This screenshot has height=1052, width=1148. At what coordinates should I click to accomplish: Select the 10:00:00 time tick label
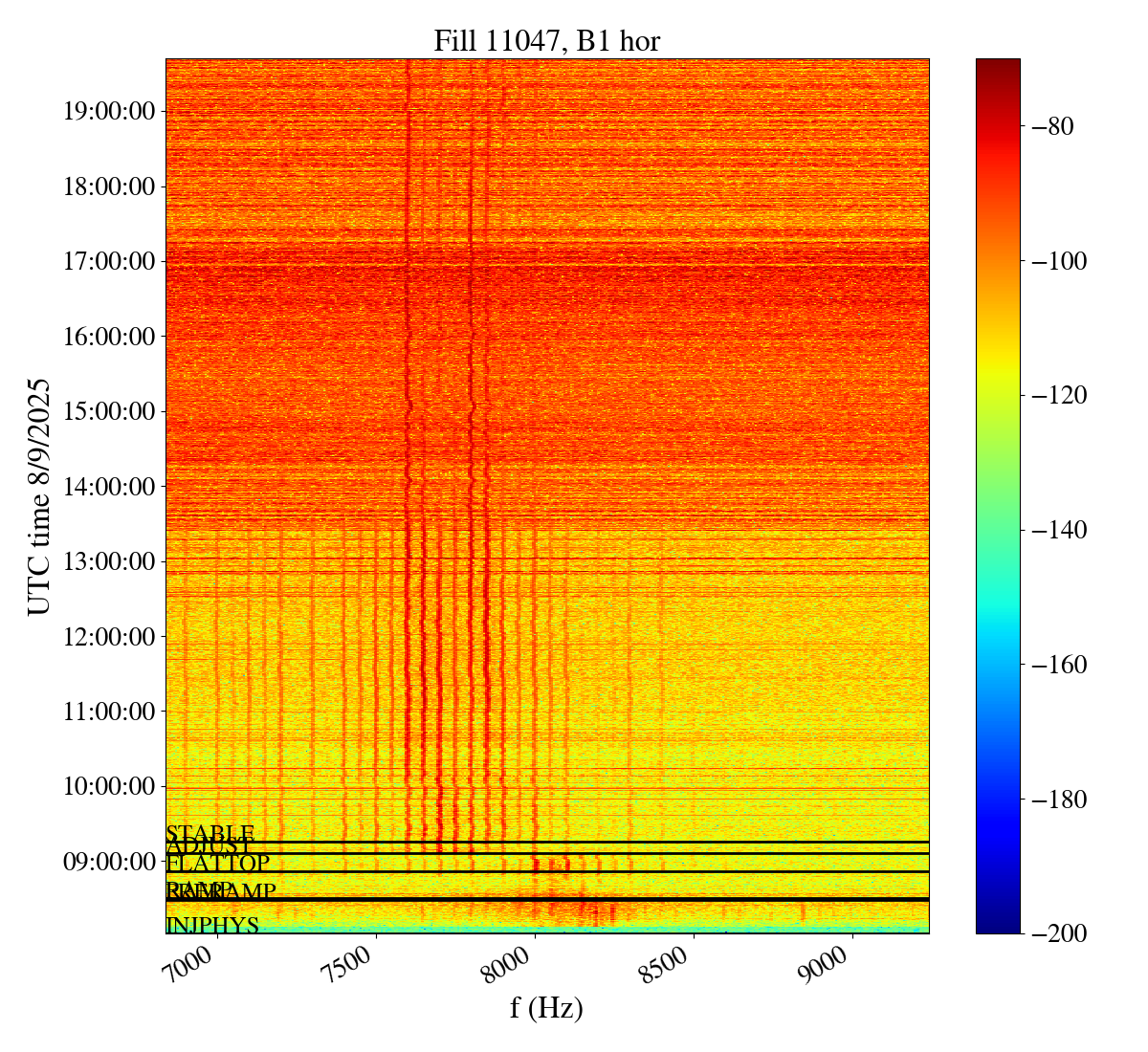(109, 787)
